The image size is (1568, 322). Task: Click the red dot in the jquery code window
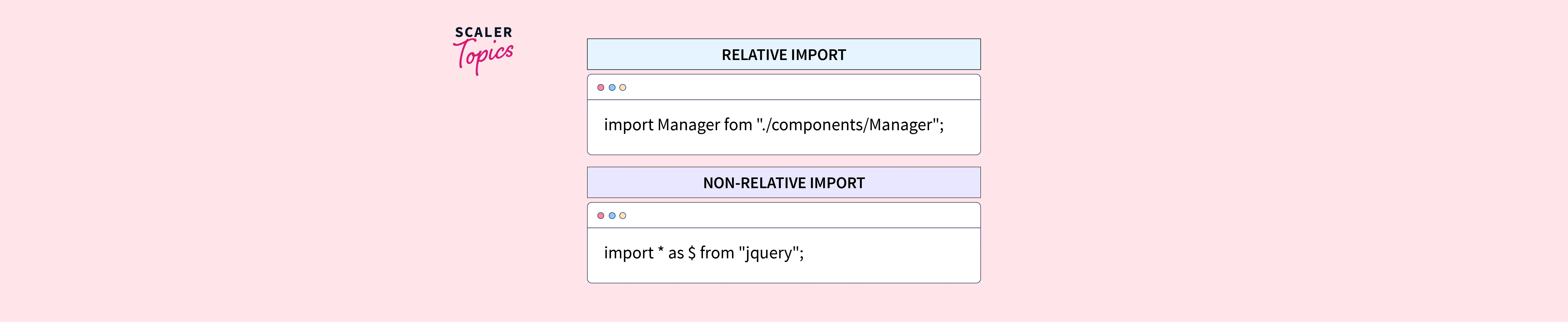pos(601,216)
